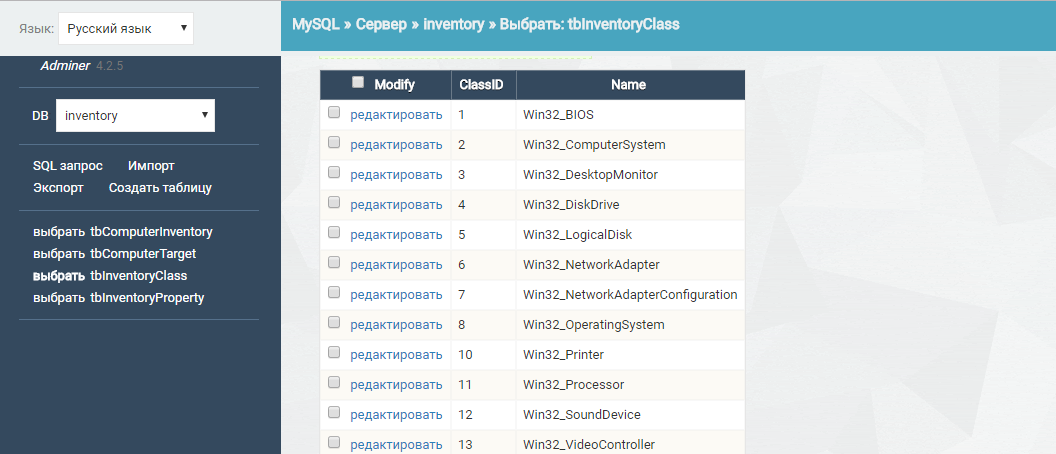Tick the checkbox for the Win32_BIOS row
1056x454 pixels.
(334, 114)
